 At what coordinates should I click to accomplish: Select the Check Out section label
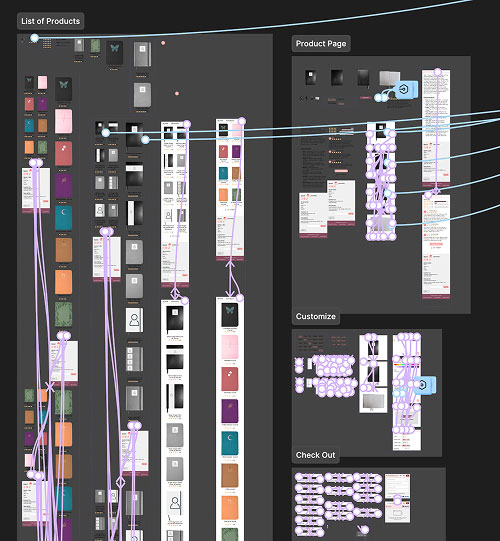[315, 455]
